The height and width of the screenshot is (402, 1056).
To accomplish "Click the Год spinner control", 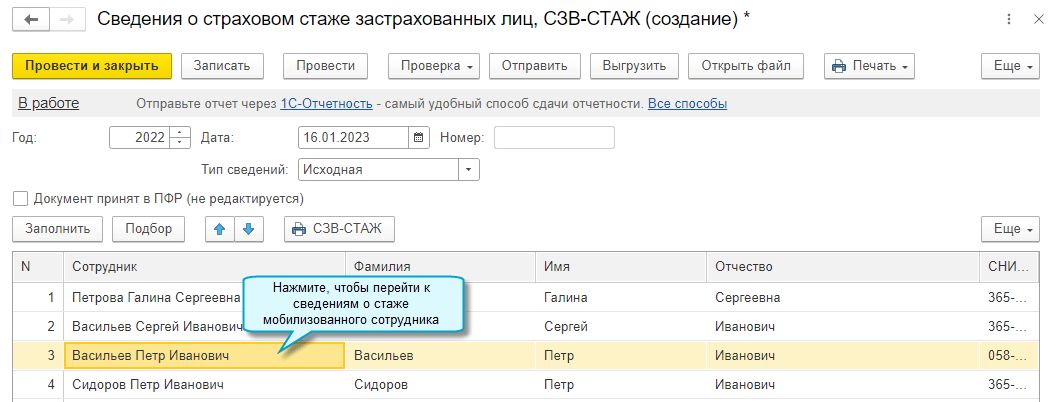I will click(x=180, y=138).
